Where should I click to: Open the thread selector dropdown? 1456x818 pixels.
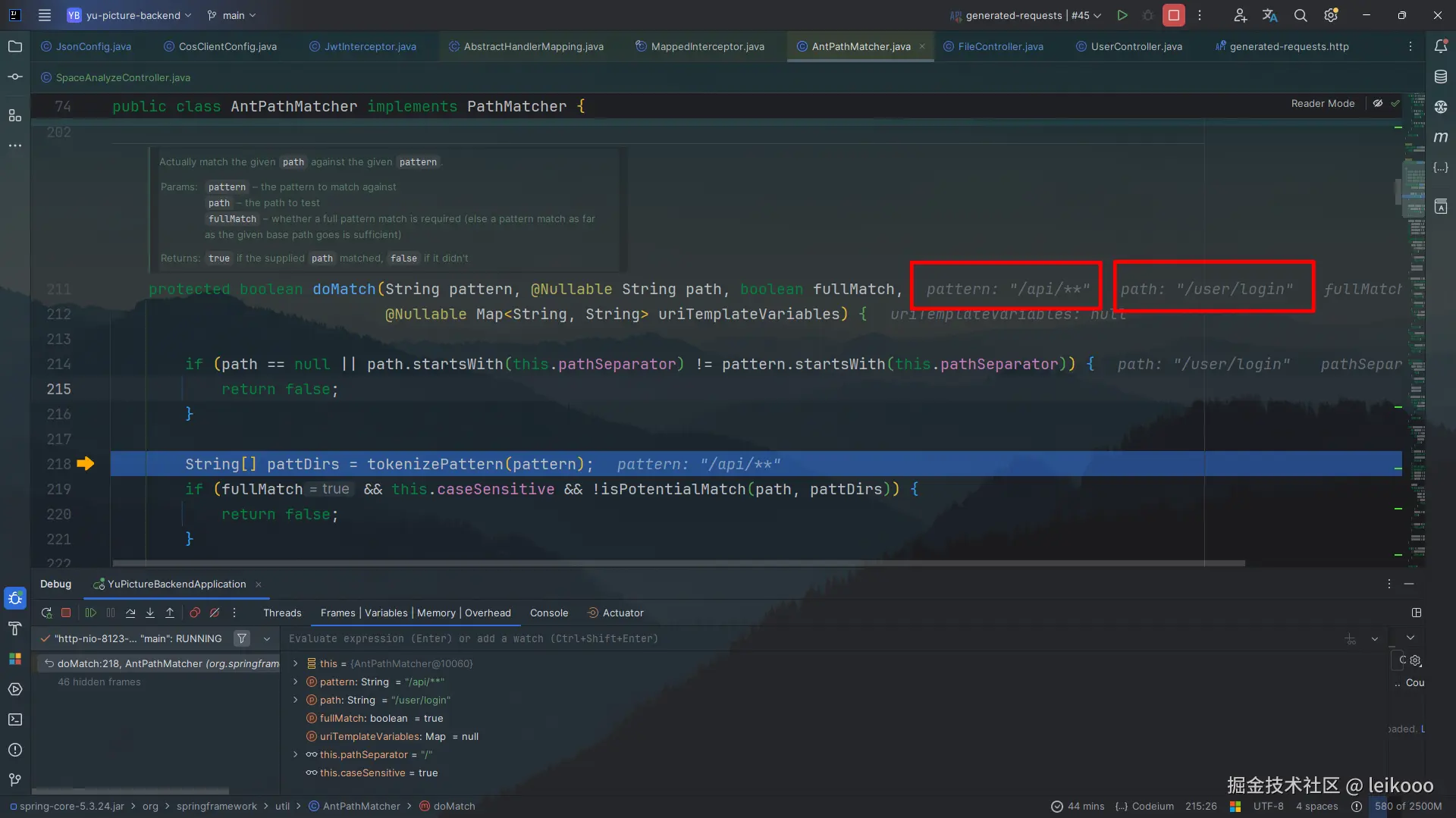pyautogui.click(x=267, y=639)
